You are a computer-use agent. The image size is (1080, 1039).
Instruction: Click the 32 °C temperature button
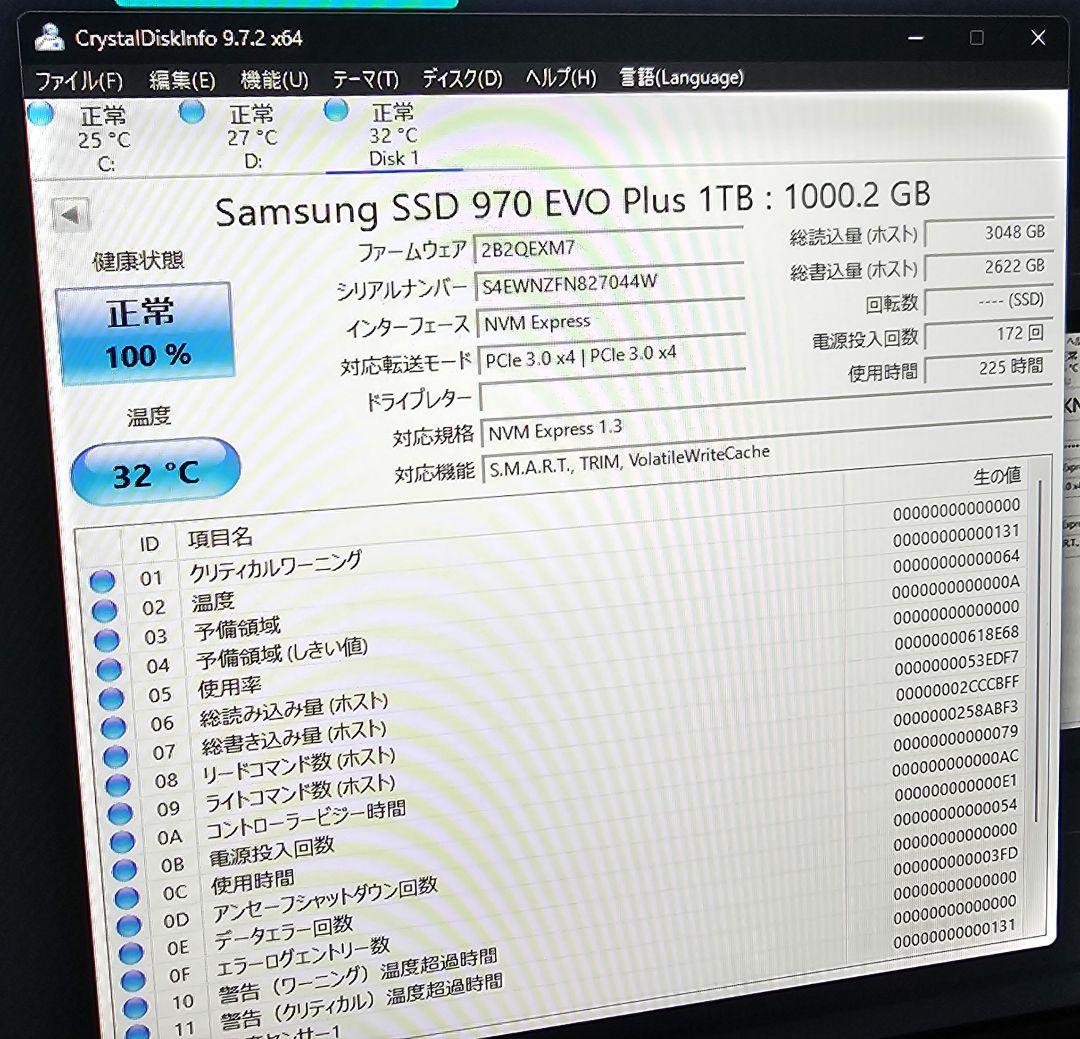pos(156,472)
